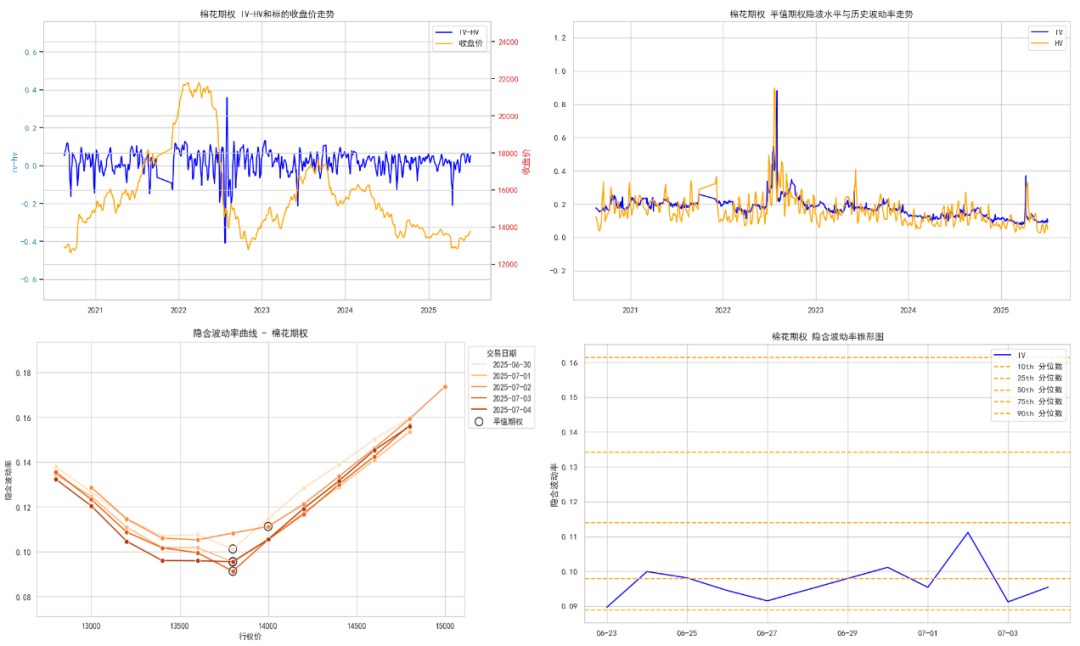This screenshot has height=646, width=1080.
Task: Click the "行权价" x-axis label
Action: click(x=250, y=636)
